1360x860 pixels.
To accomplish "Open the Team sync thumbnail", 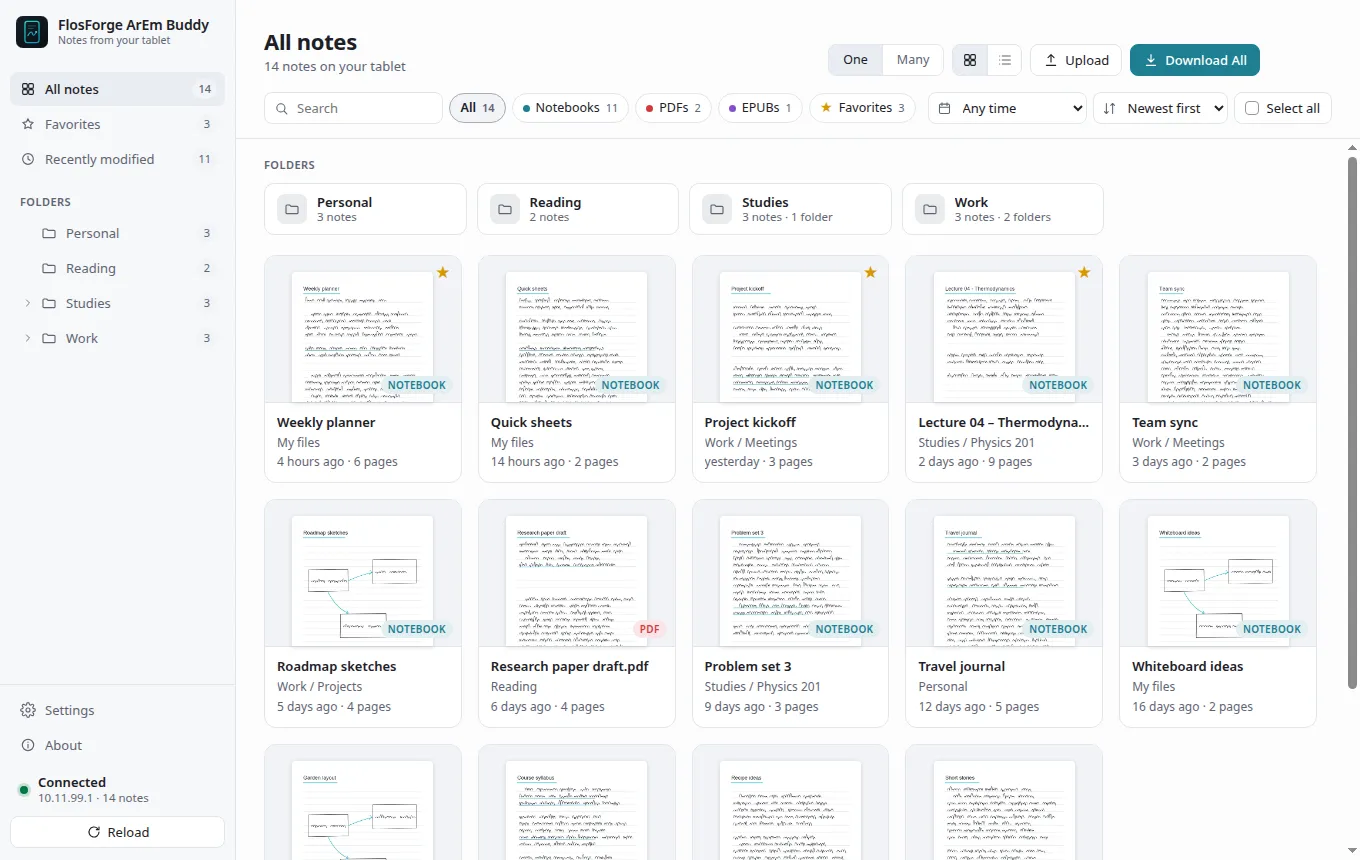I will pos(1218,330).
